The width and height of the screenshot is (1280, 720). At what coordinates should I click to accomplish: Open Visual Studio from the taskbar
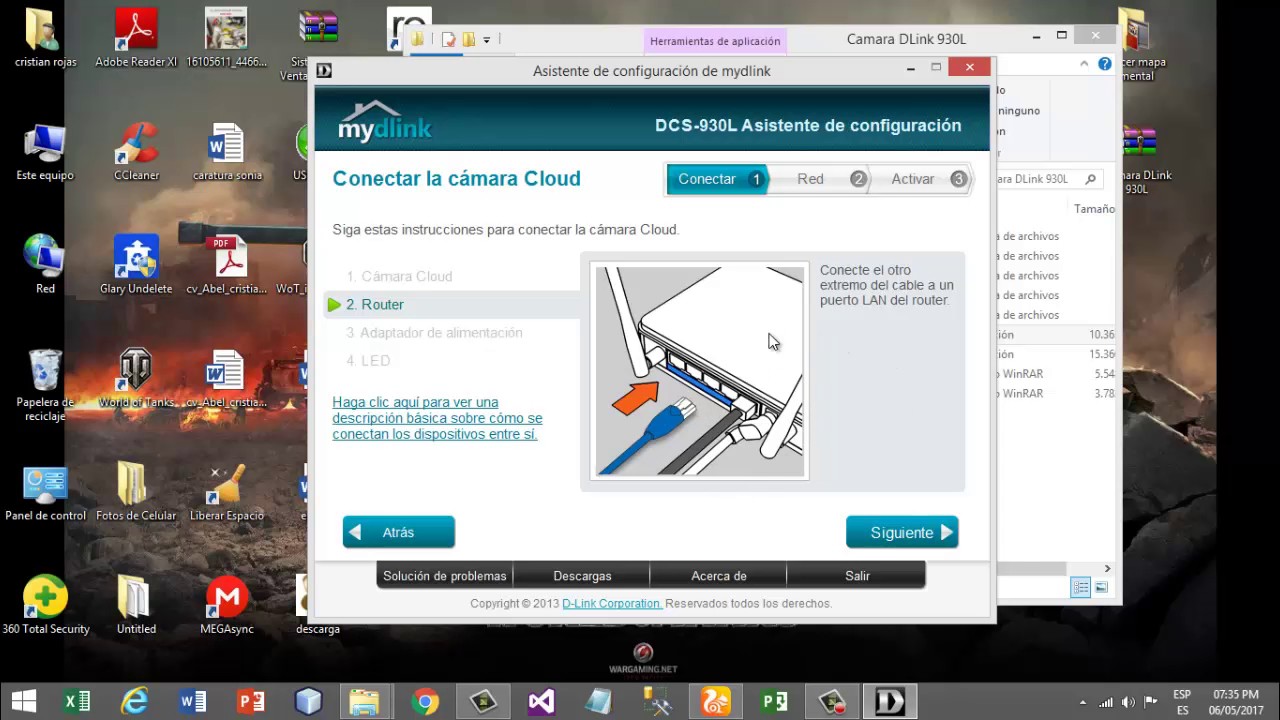pos(541,701)
